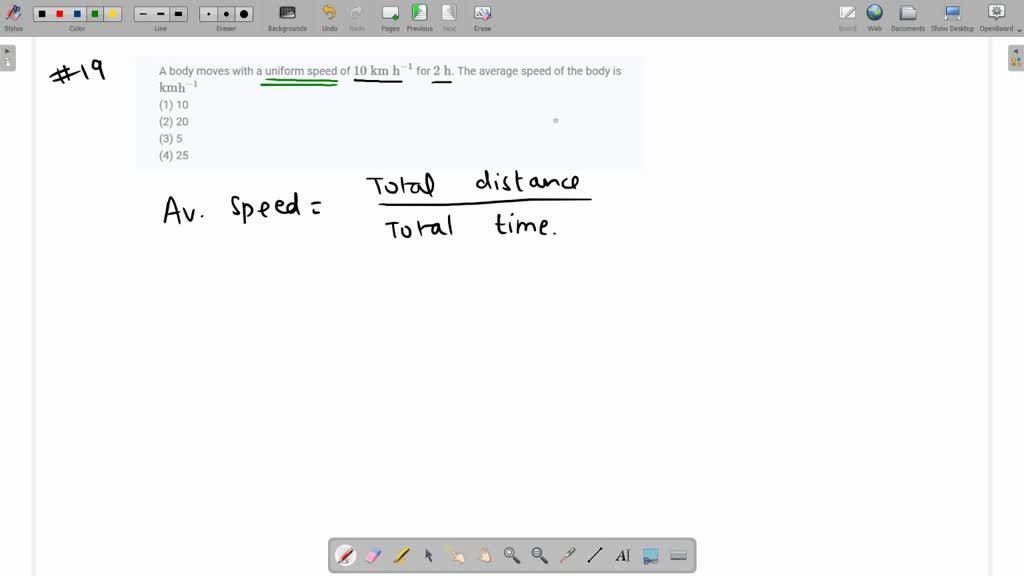Open the OpenBoard application menu
Image resolution: width=1024 pixels, height=576 pixels.
(995, 15)
